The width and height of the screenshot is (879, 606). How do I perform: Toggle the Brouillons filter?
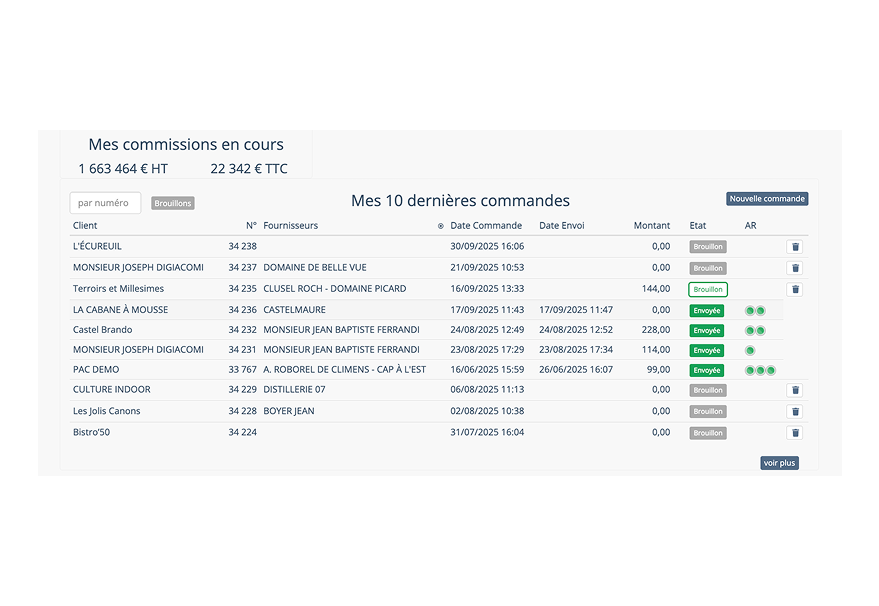(x=172, y=202)
